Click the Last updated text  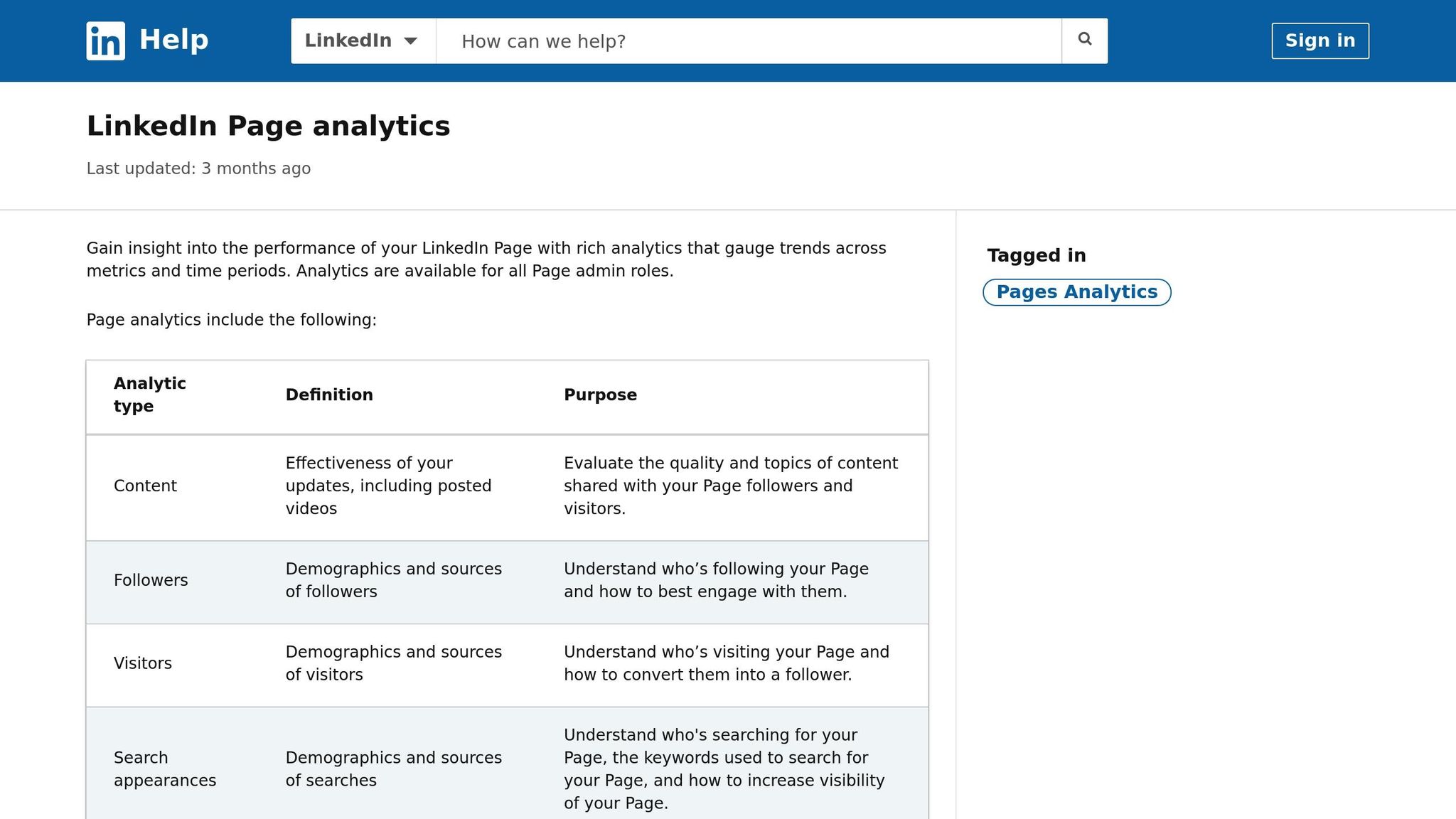(x=198, y=168)
